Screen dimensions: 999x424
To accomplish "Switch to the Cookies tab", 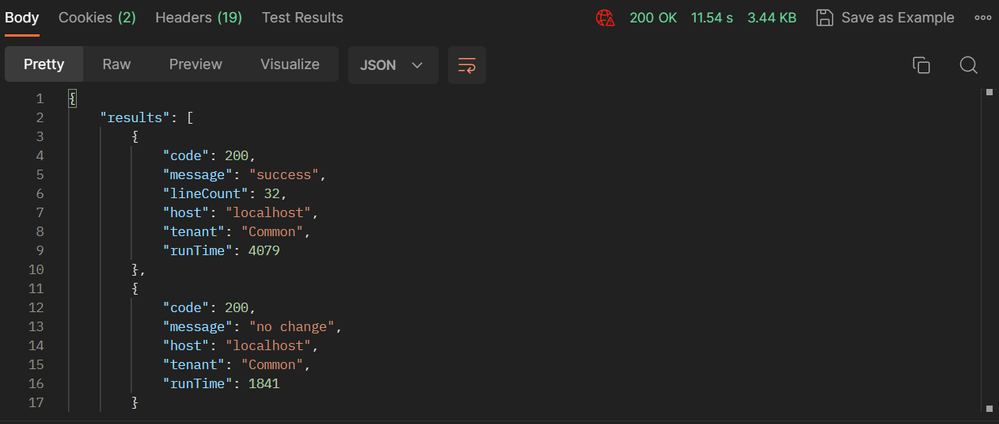I will pyautogui.click(x=97, y=18).
